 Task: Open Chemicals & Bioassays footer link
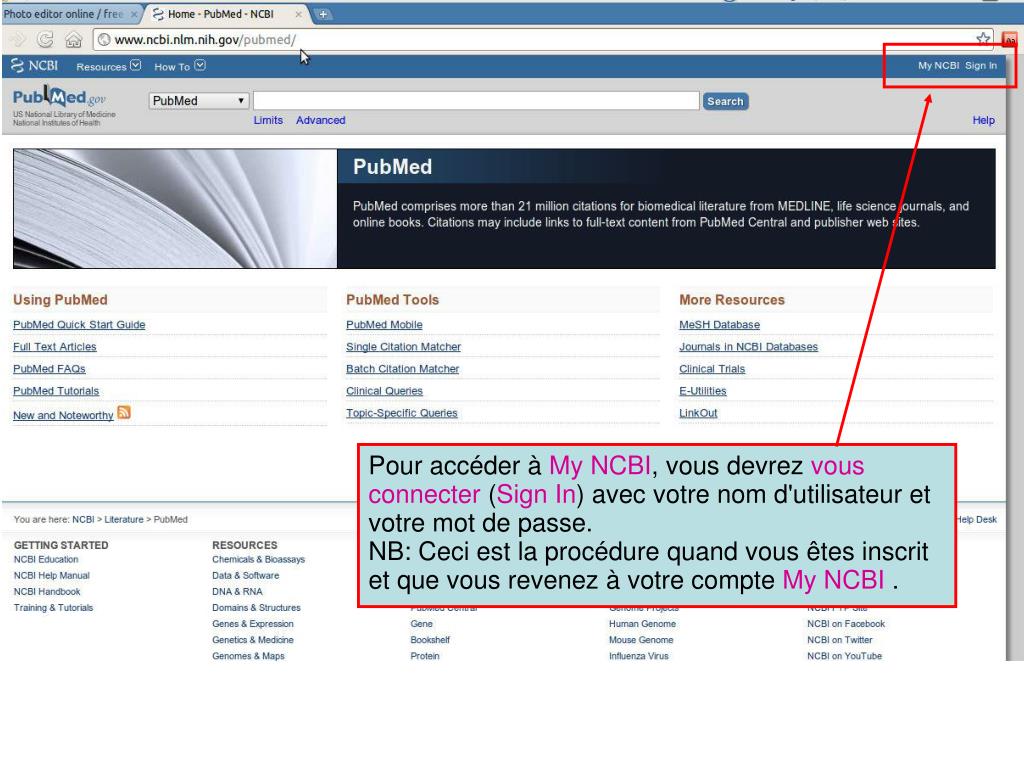pyautogui.click(x=258, y=560)
